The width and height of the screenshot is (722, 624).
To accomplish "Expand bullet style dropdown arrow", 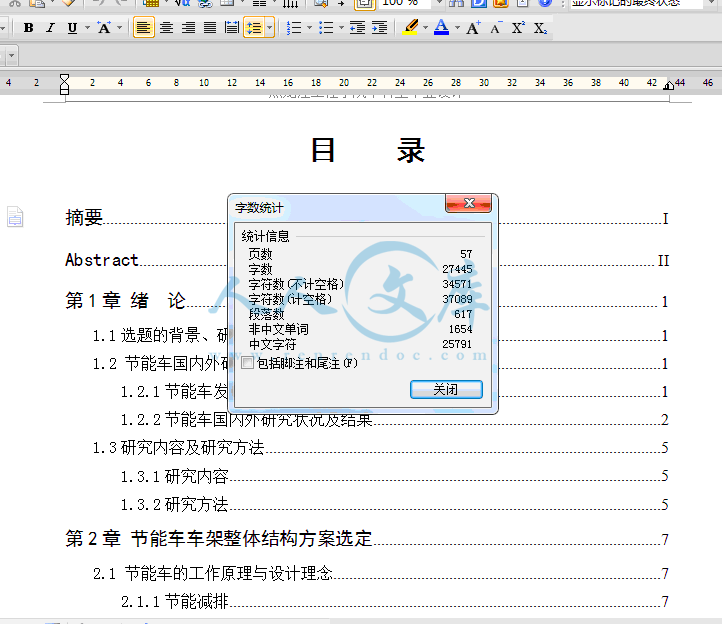I will tap(341, 28).
